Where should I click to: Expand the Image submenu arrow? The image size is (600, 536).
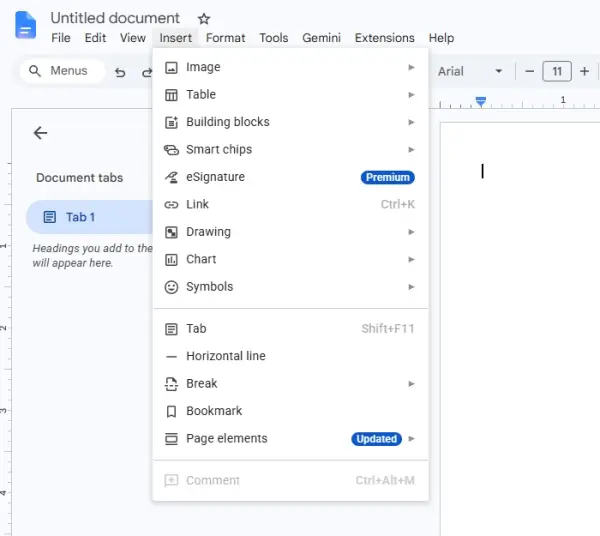[411, 67]
